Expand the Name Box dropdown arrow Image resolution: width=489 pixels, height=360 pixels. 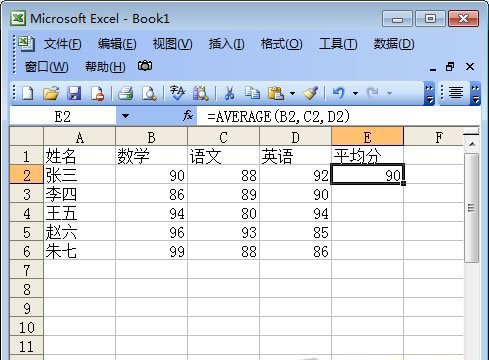pos(125,116)
